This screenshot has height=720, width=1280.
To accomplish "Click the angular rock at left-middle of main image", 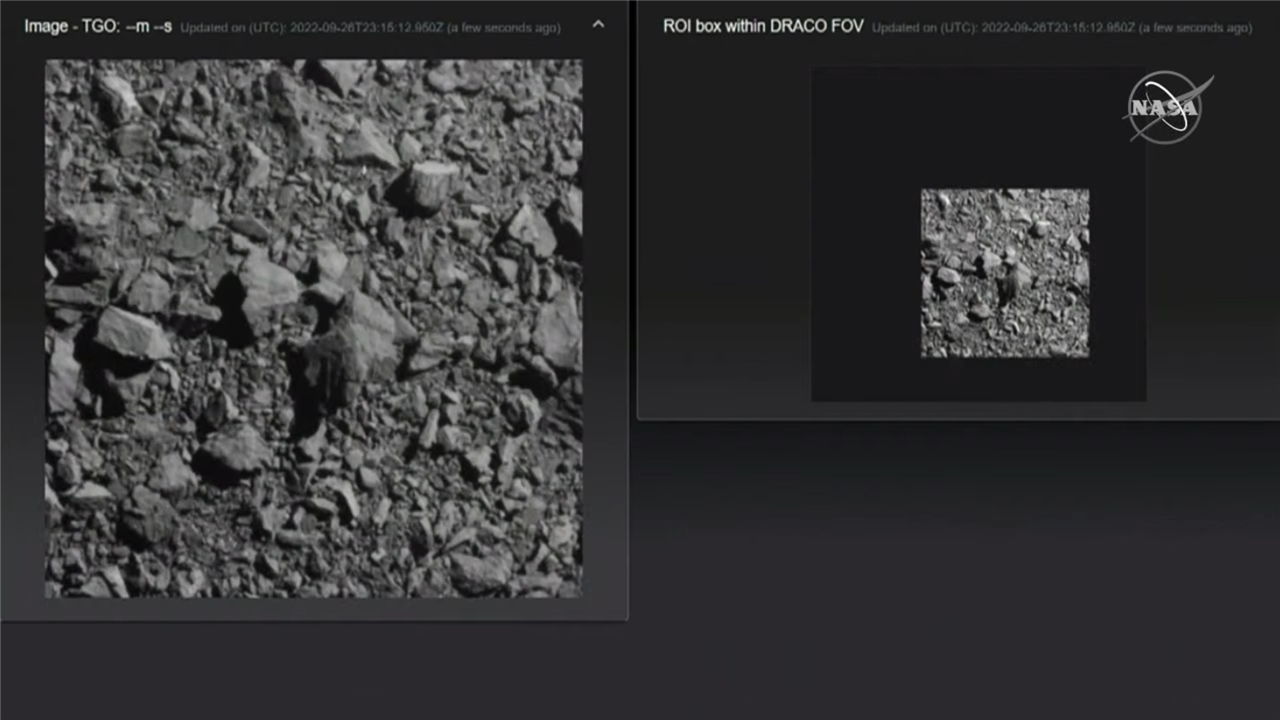I will (130, 333).
